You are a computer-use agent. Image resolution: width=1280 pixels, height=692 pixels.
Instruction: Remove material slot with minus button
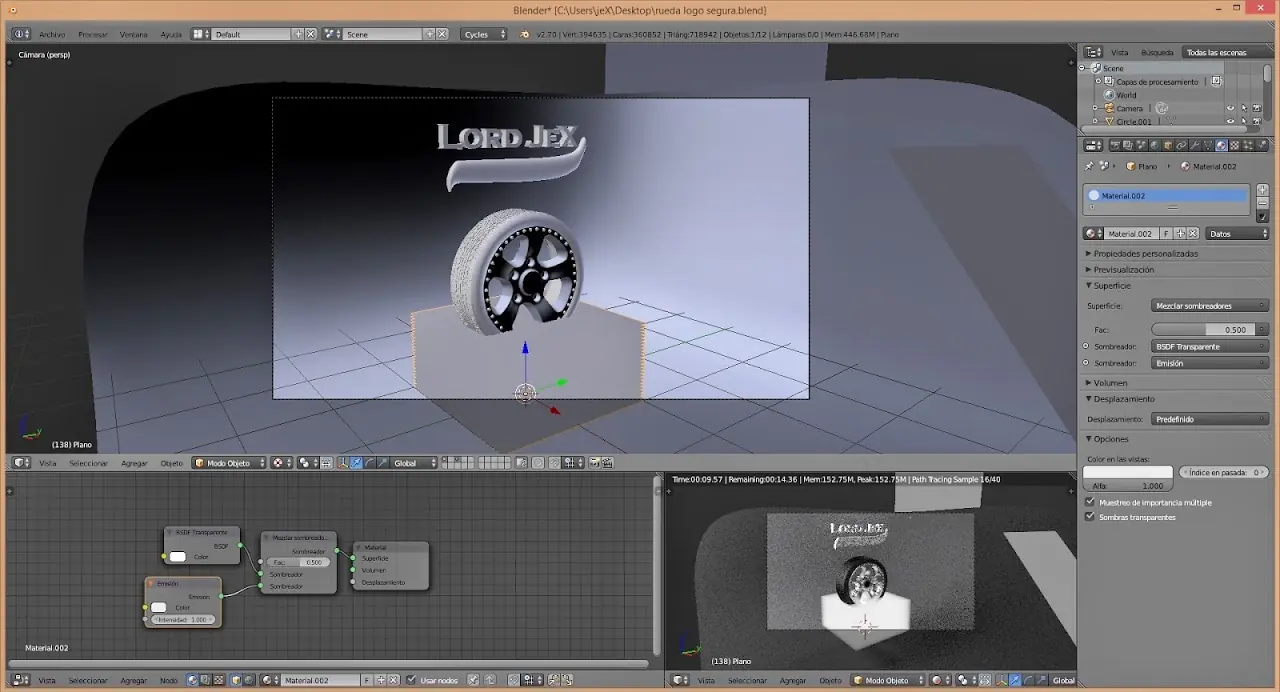[x=1262, y=203]
